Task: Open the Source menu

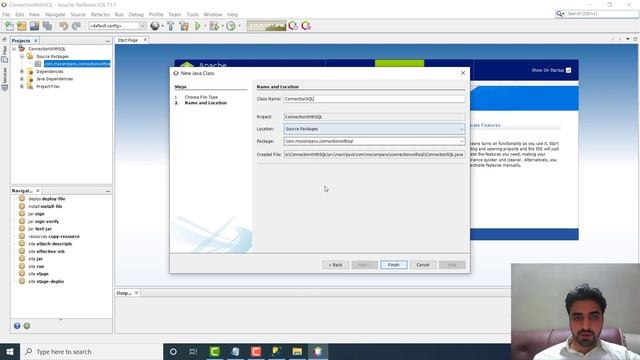Action: [x=78, y=14]
